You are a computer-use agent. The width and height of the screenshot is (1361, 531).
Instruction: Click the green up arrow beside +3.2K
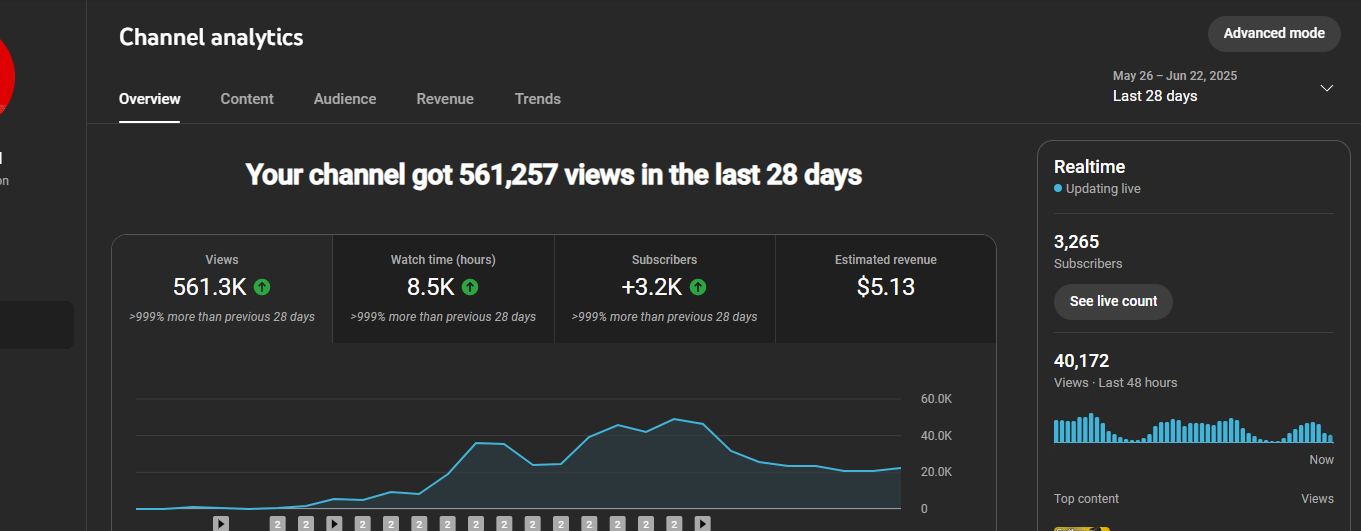(698, 287)
